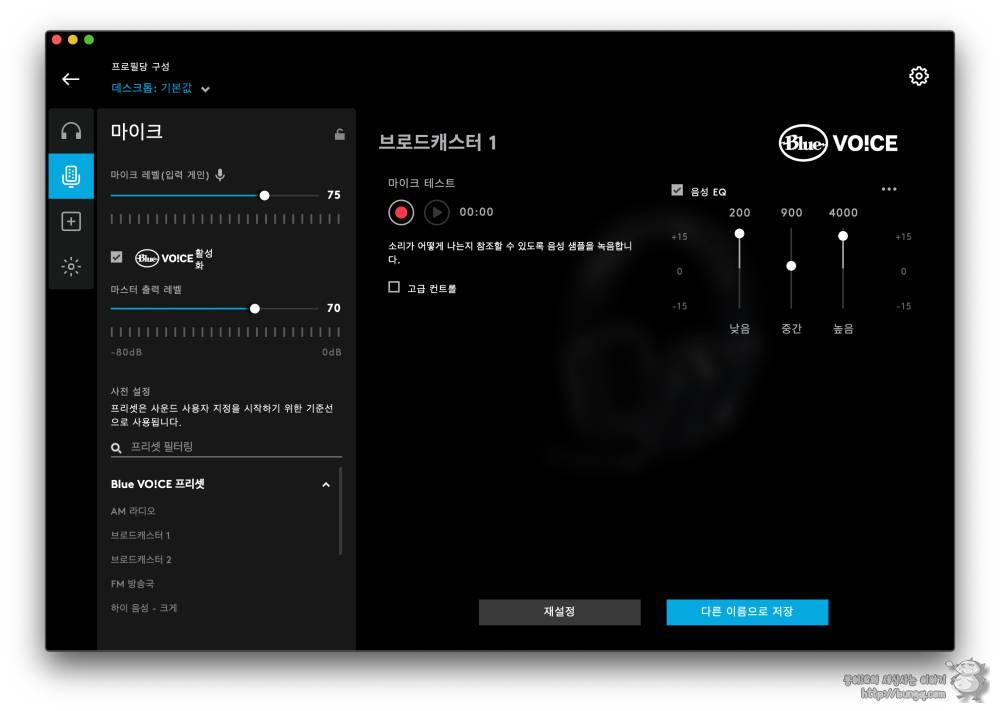Select the AM 라디오 preset
The width and height of the screenshot is (1000, 711).
[133, 511]
